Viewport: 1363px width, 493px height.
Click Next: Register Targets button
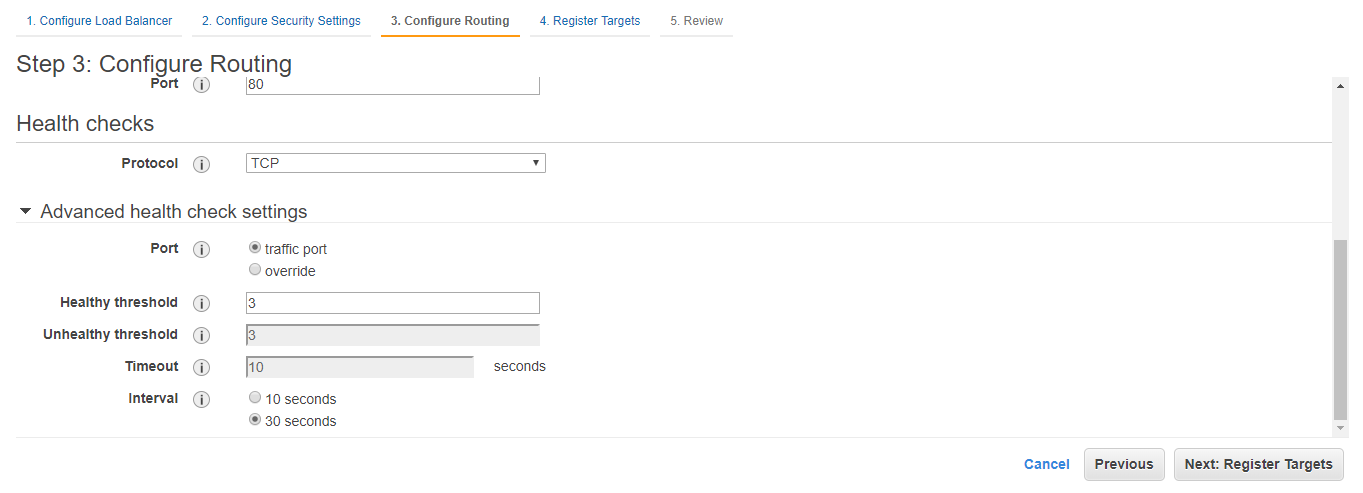coord(1259,464)
